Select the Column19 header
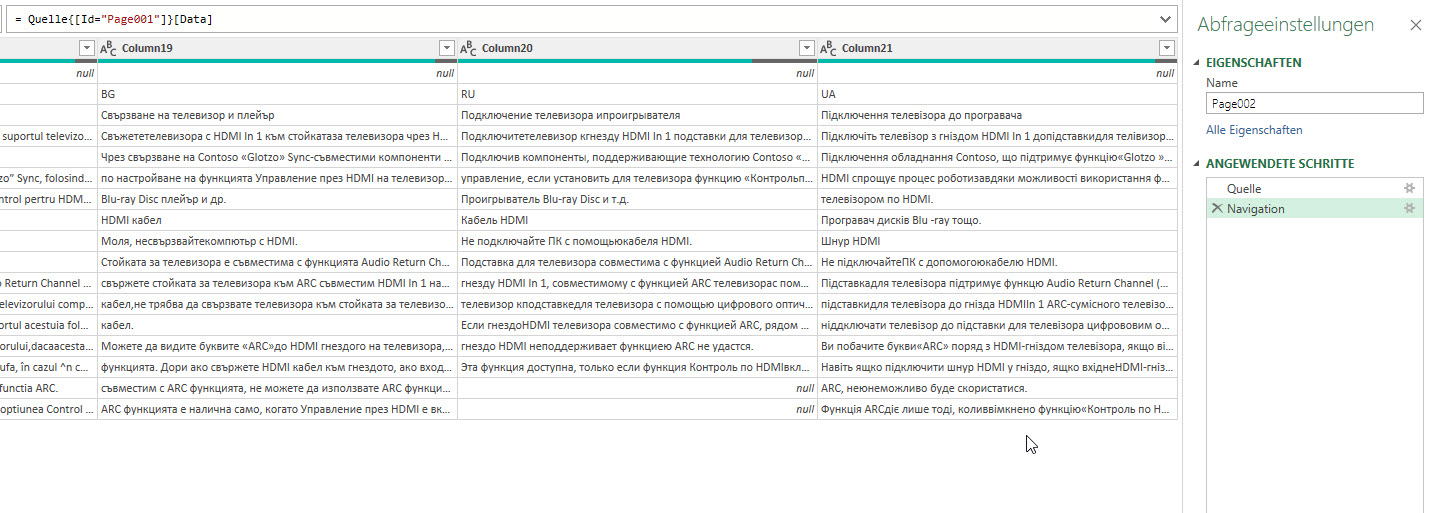The image size is (1444, 513). coord(277,48)
